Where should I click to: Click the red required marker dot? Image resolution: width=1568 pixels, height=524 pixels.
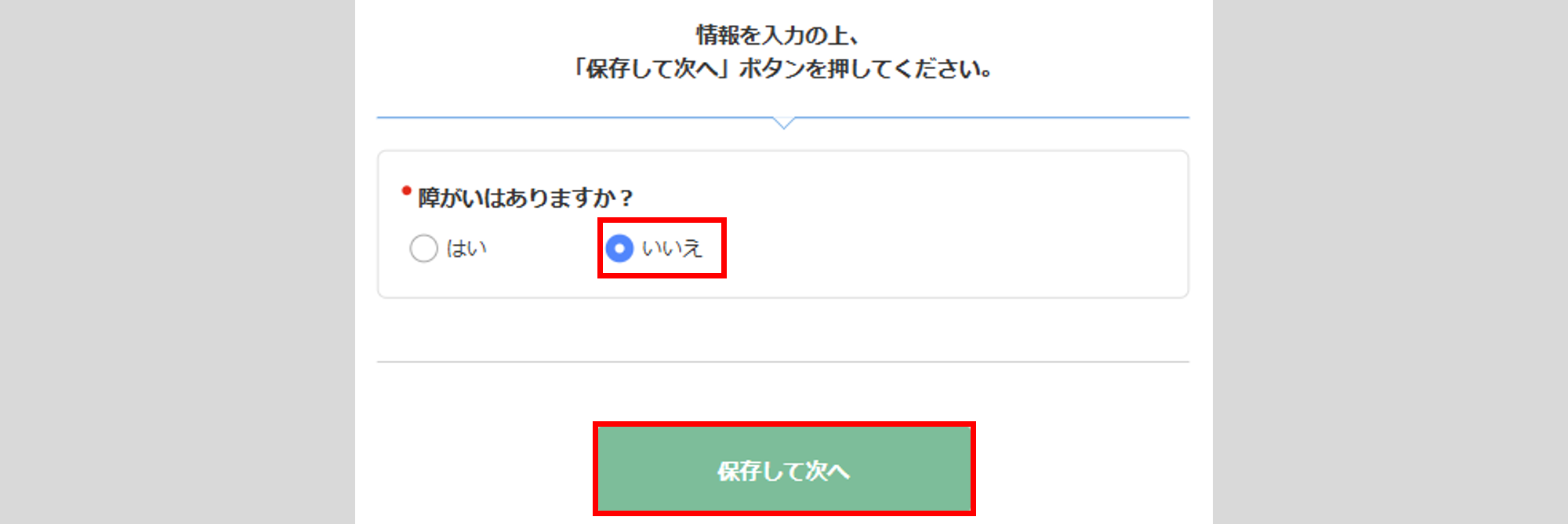406,191
